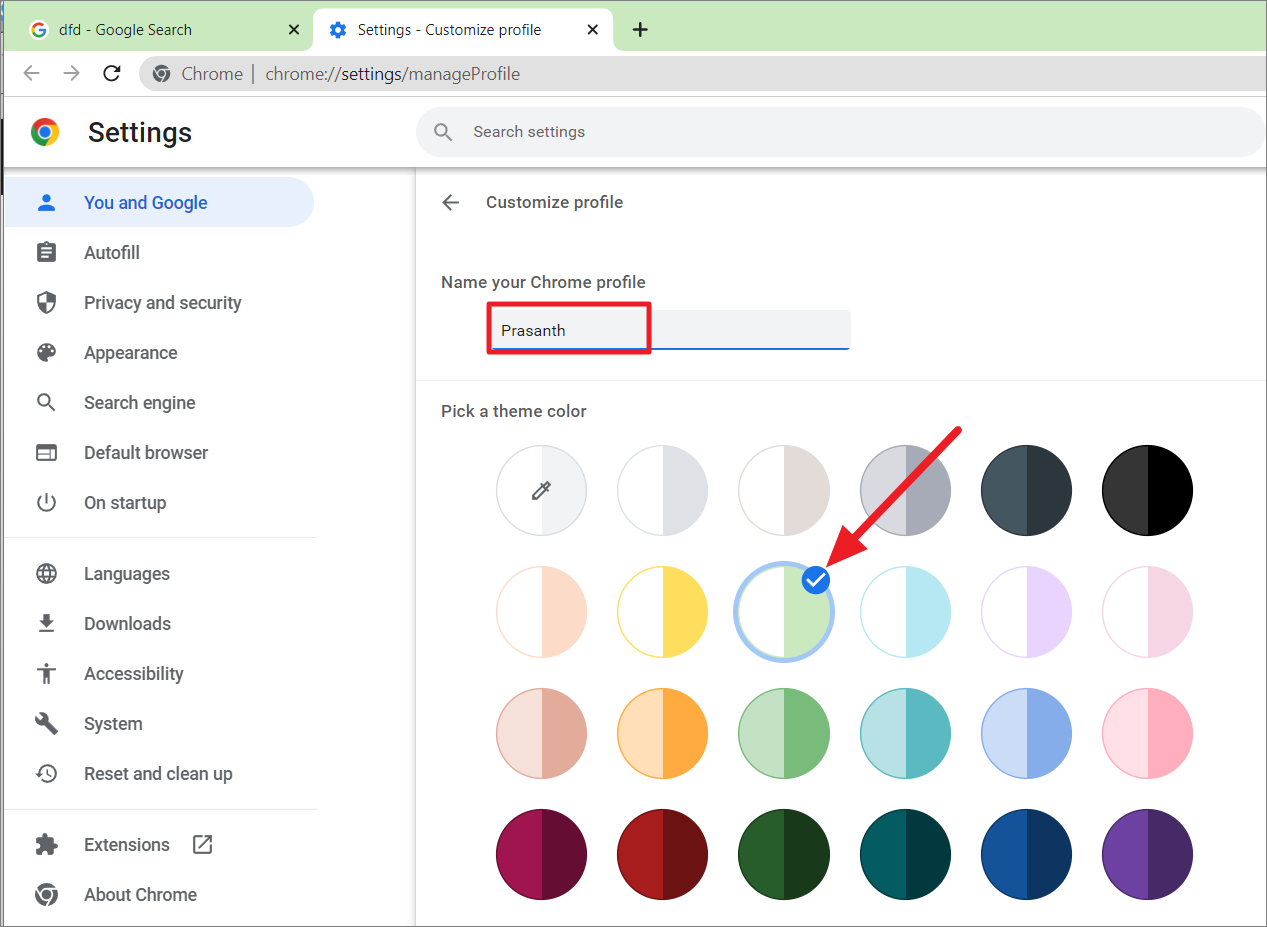Pick the navy blue theme color

[1026, 855]
